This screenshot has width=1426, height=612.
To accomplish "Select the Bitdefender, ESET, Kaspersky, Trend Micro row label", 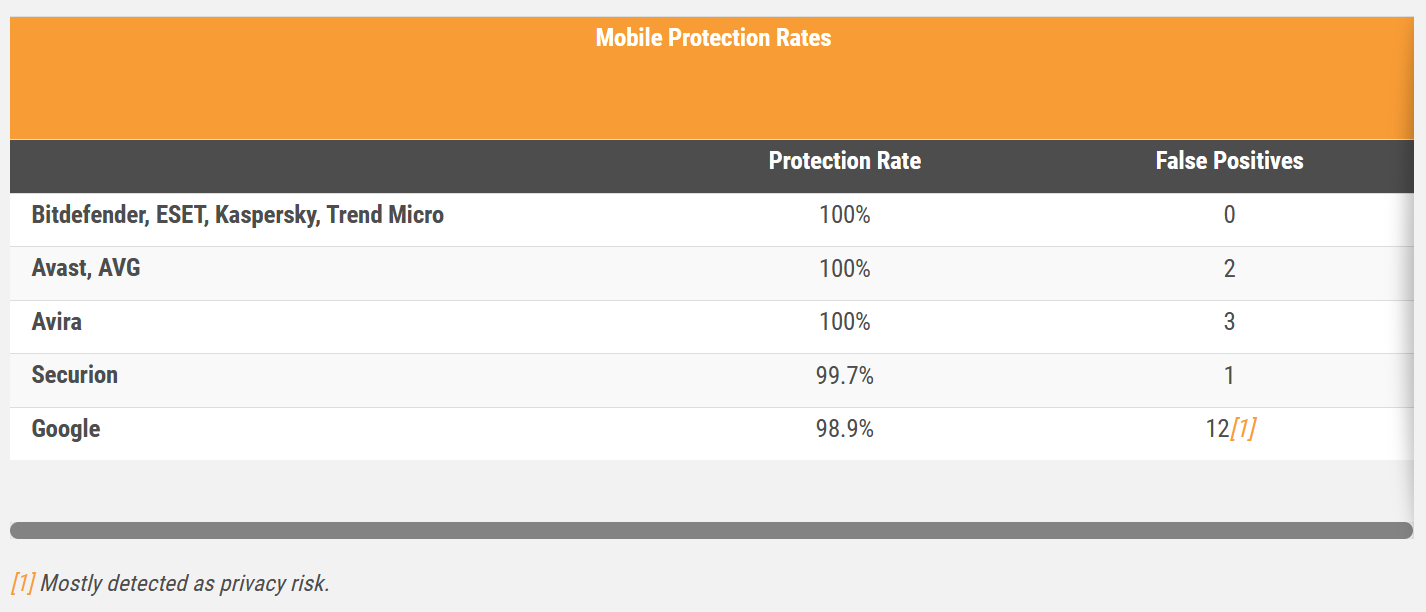I will click(x=238, y=215).
